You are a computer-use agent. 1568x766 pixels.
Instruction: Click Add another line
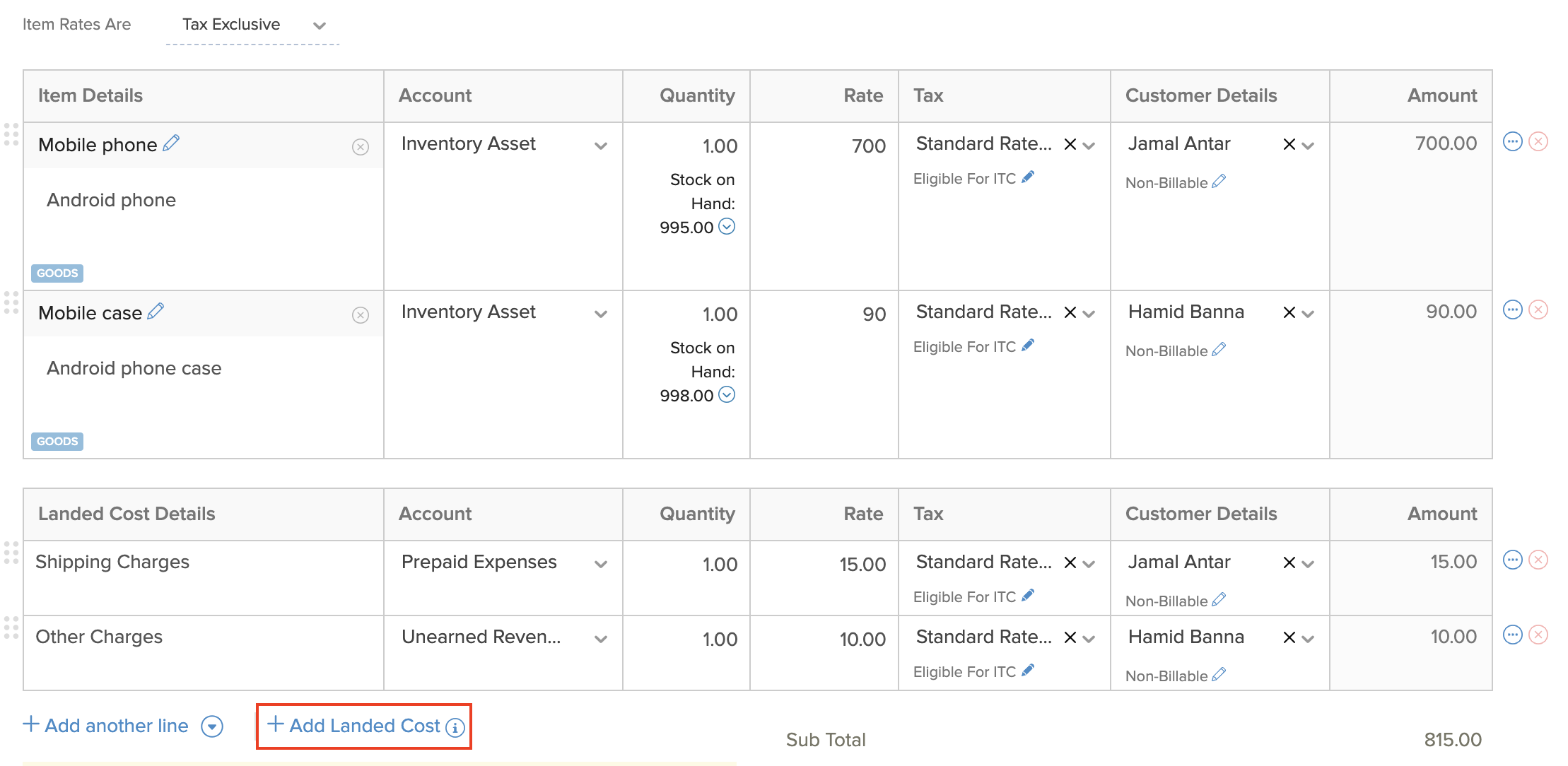coord(106,726)
